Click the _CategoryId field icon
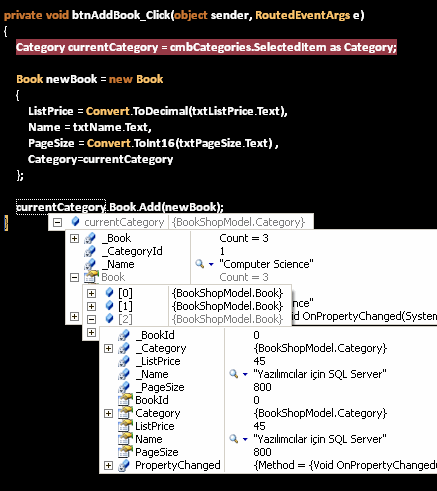Image resolution: width=437 pixels, height=491 pixels. tap(90, 251)
